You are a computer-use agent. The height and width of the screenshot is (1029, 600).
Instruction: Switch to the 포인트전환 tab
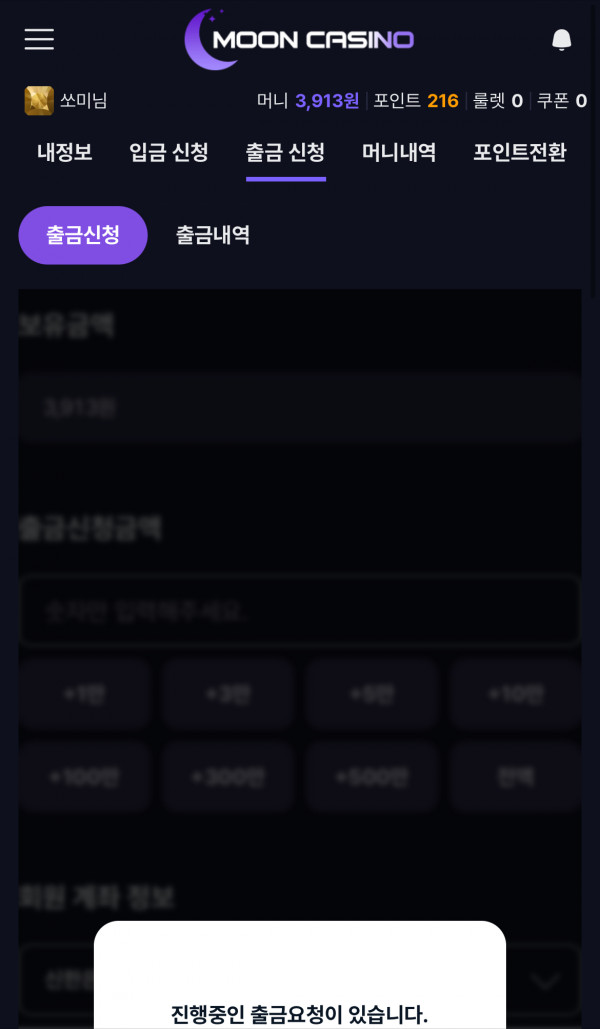518,152
